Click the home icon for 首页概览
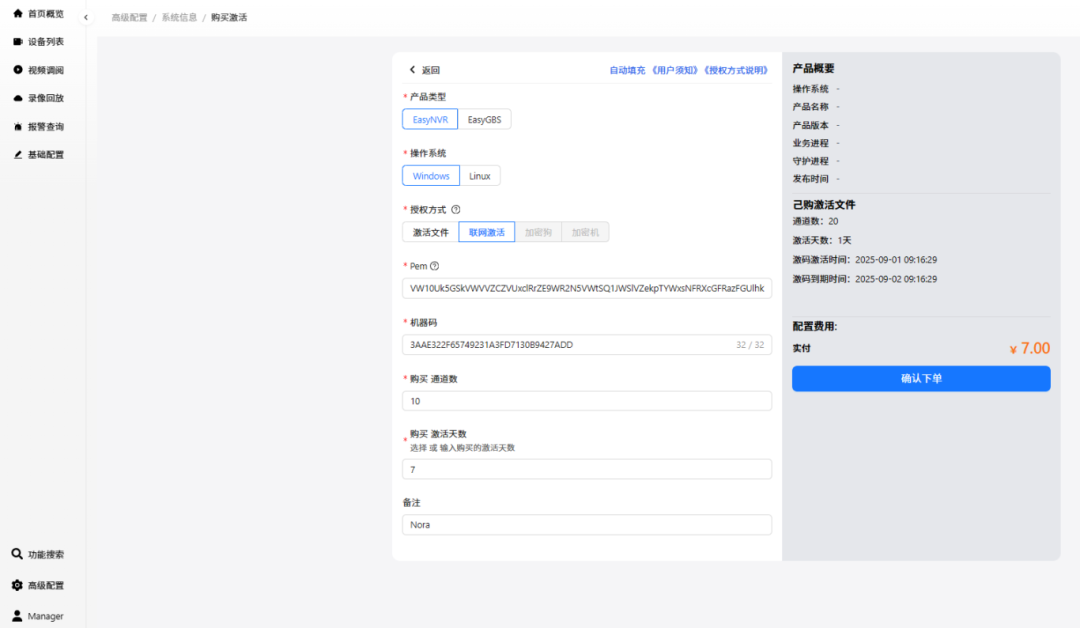This screenshot has height=628, width=1080. [18, 13]
